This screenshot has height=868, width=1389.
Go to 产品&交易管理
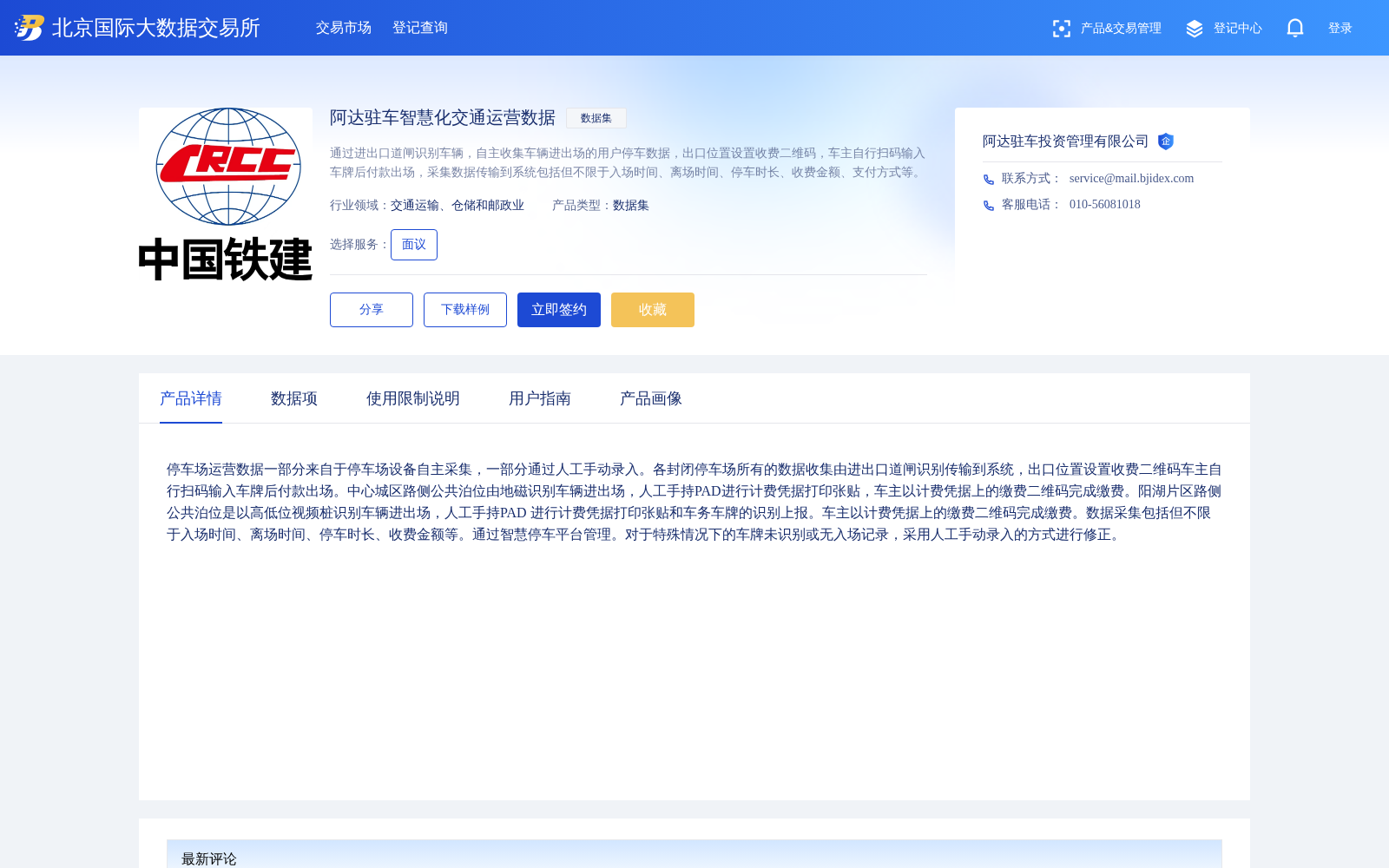pyautogui.click(x=1121, y=28)
